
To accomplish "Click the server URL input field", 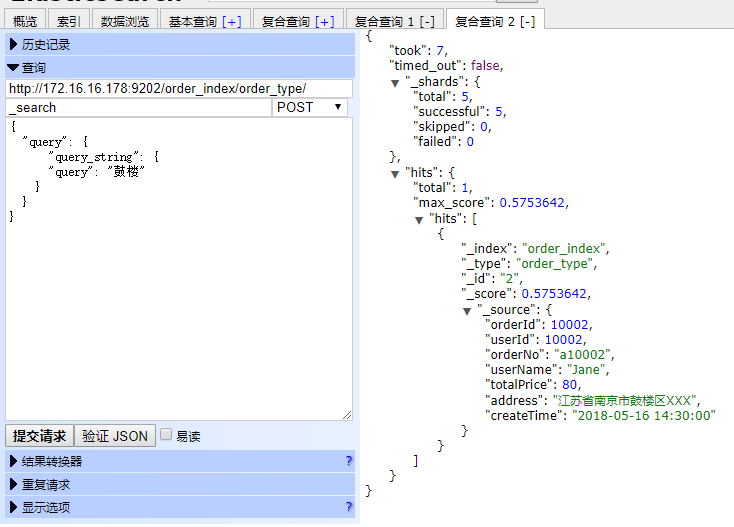I will pyautogui.click(x=180, y=89).
